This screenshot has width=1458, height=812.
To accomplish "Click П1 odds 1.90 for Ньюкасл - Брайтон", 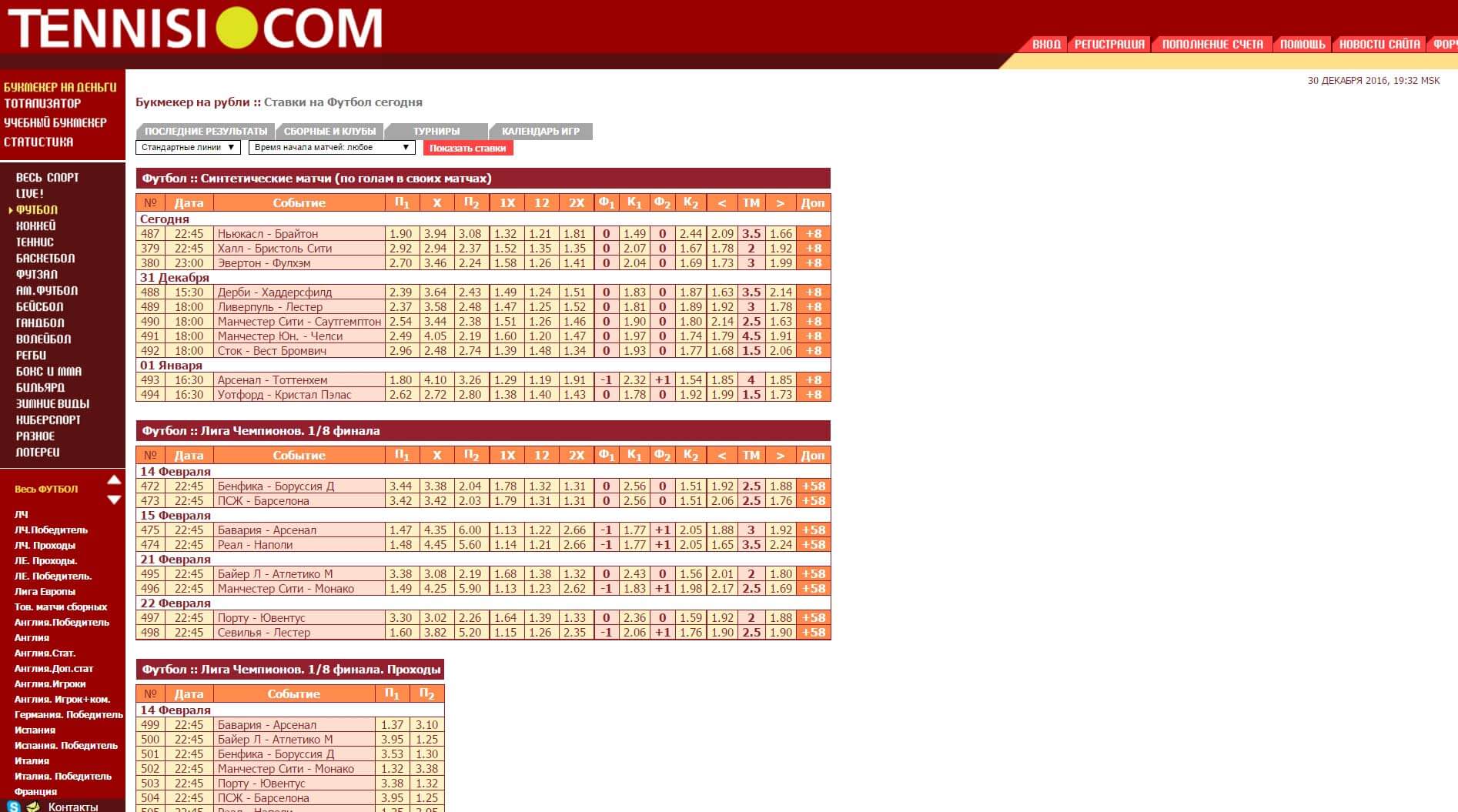I will pos(401,233).
